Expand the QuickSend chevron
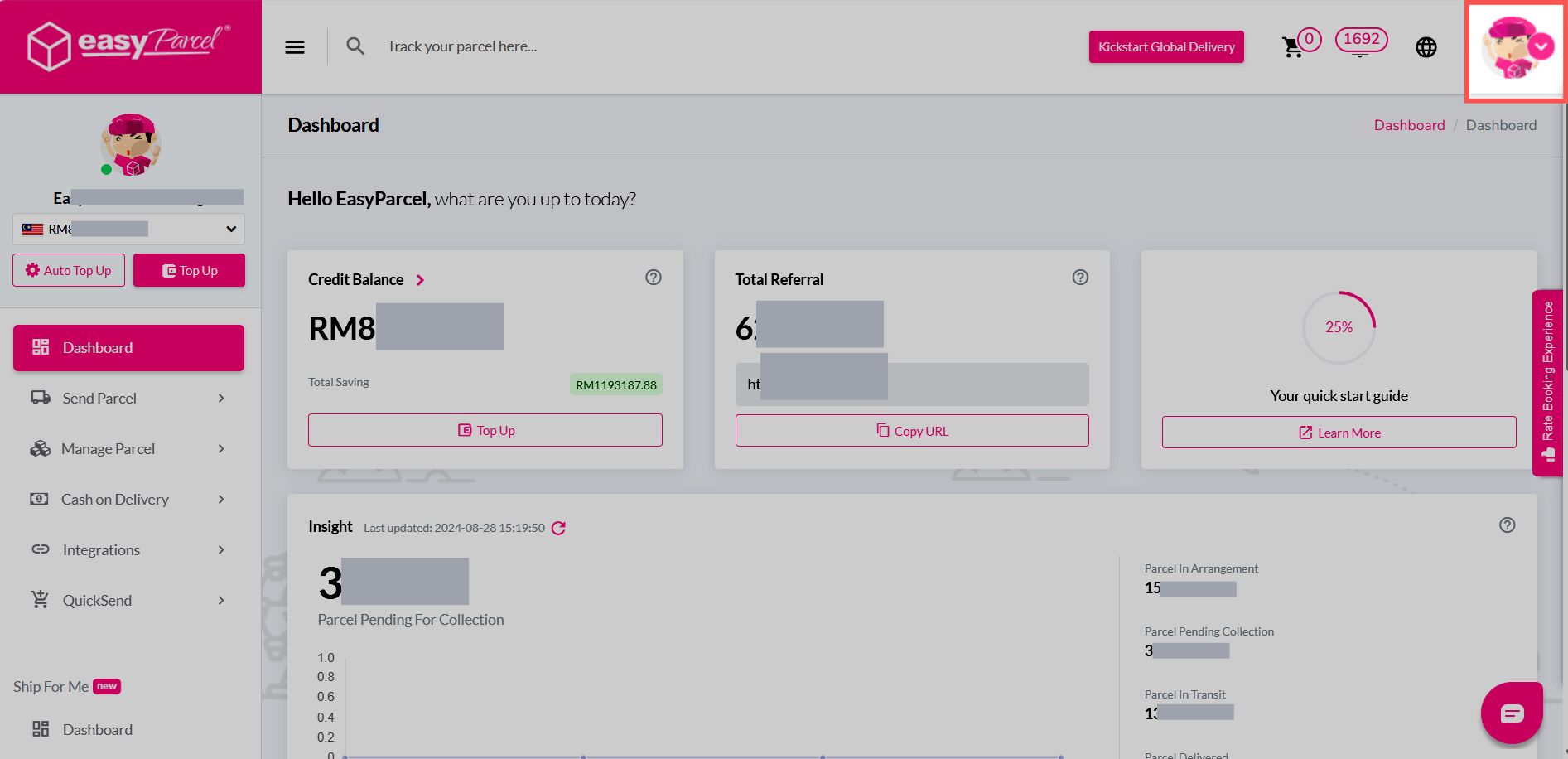Viewport: 1568px width, 759px height. point(221,601)
